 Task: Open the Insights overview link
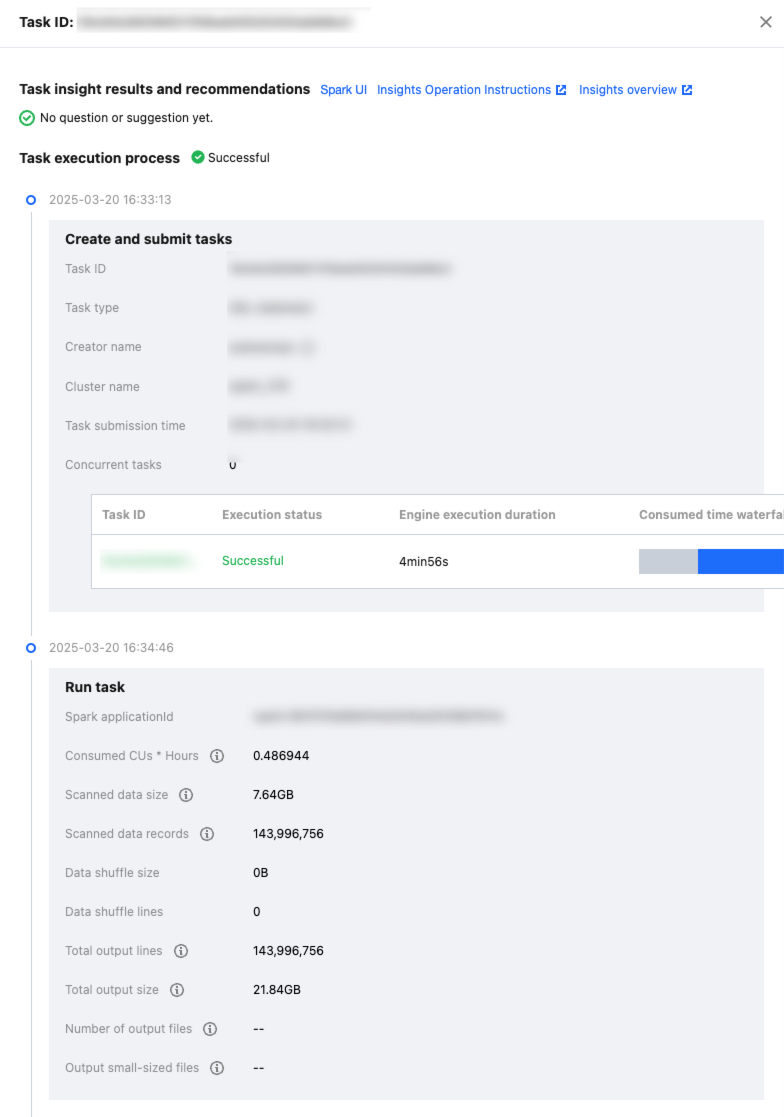coord(627,90)
